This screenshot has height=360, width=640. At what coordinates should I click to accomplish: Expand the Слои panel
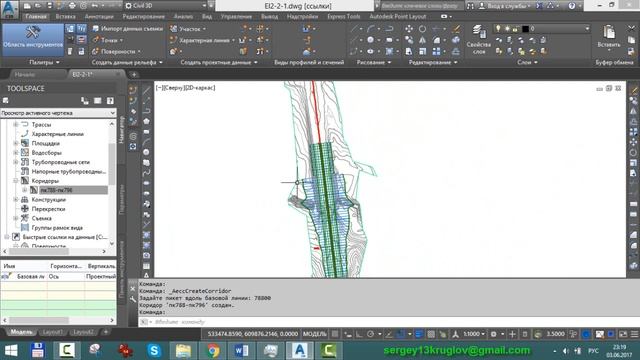(527, 62)
